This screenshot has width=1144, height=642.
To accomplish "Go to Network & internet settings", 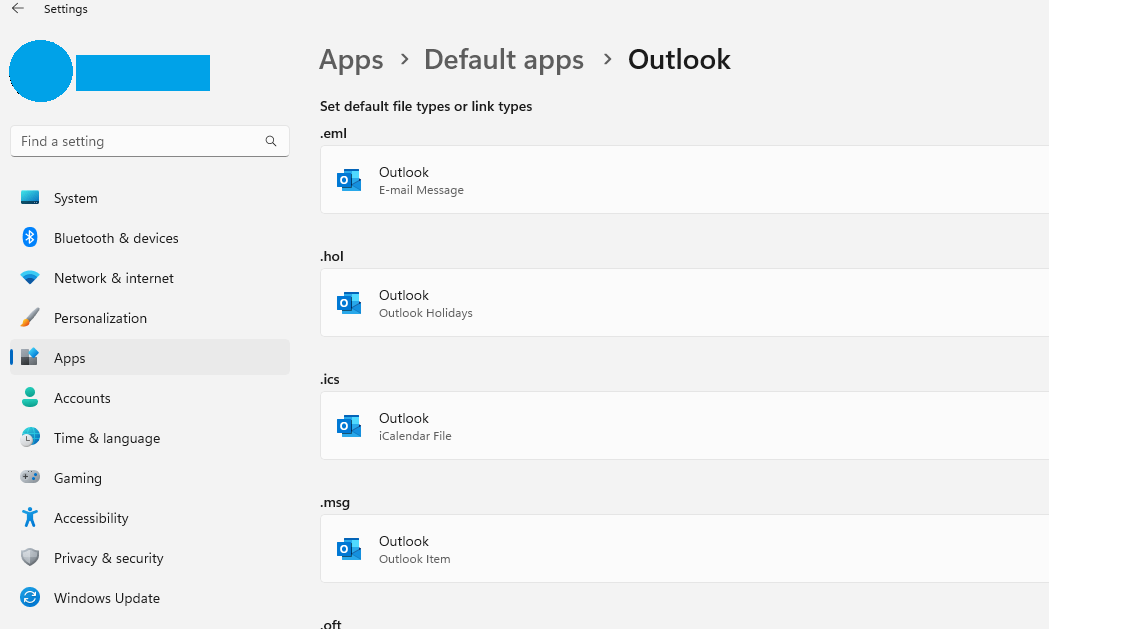I will [114, 279].
